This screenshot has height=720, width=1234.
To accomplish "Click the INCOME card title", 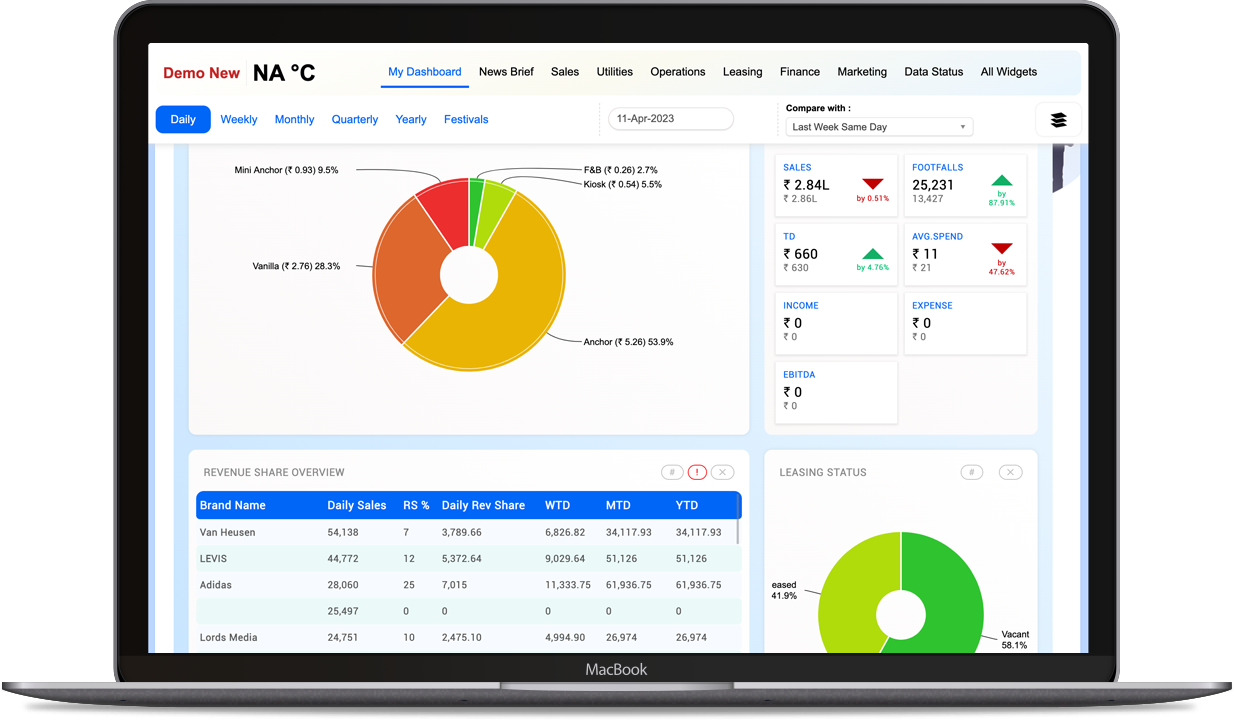I will (x=801, y=305).
